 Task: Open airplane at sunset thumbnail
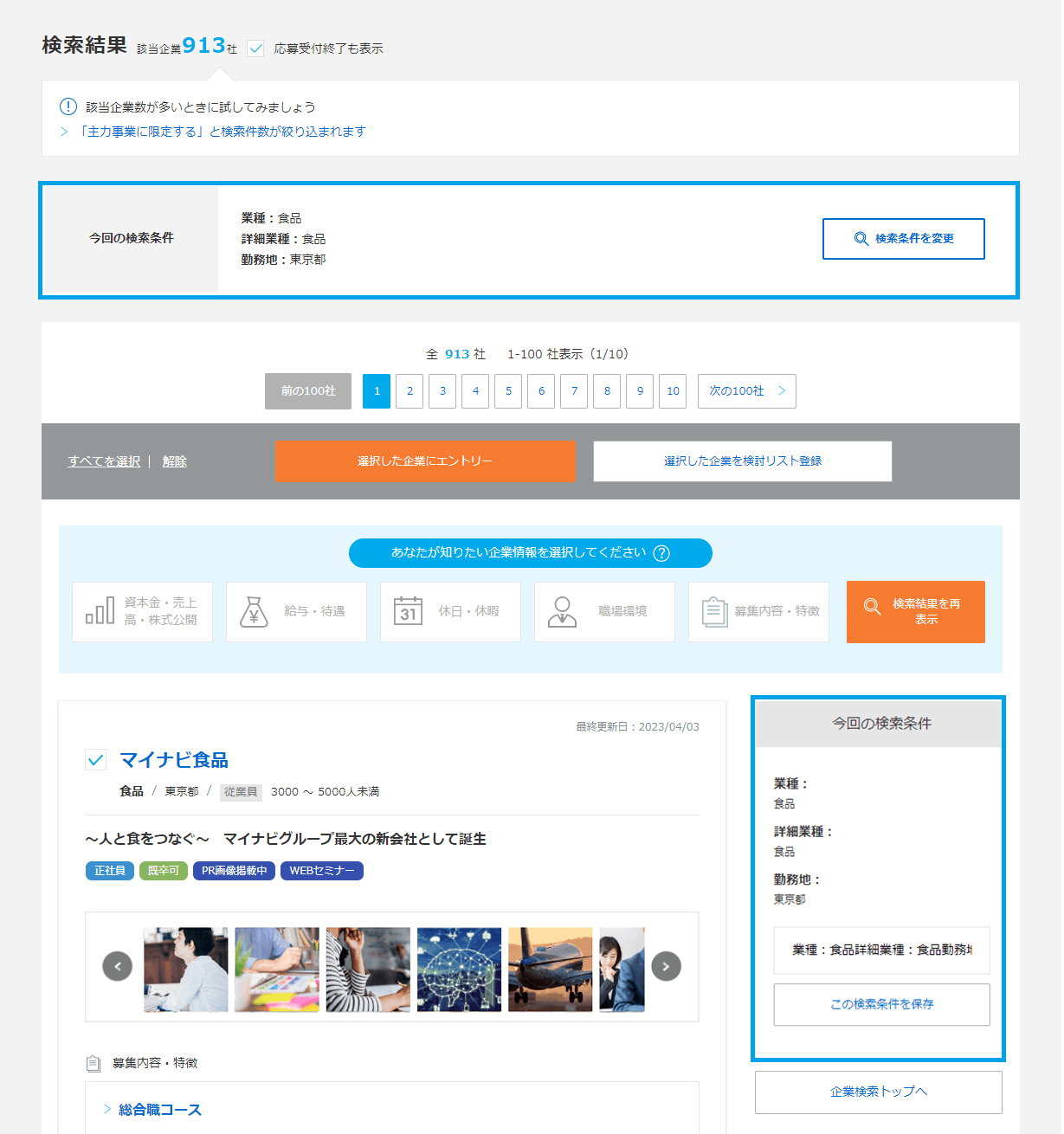click(551, 970)
